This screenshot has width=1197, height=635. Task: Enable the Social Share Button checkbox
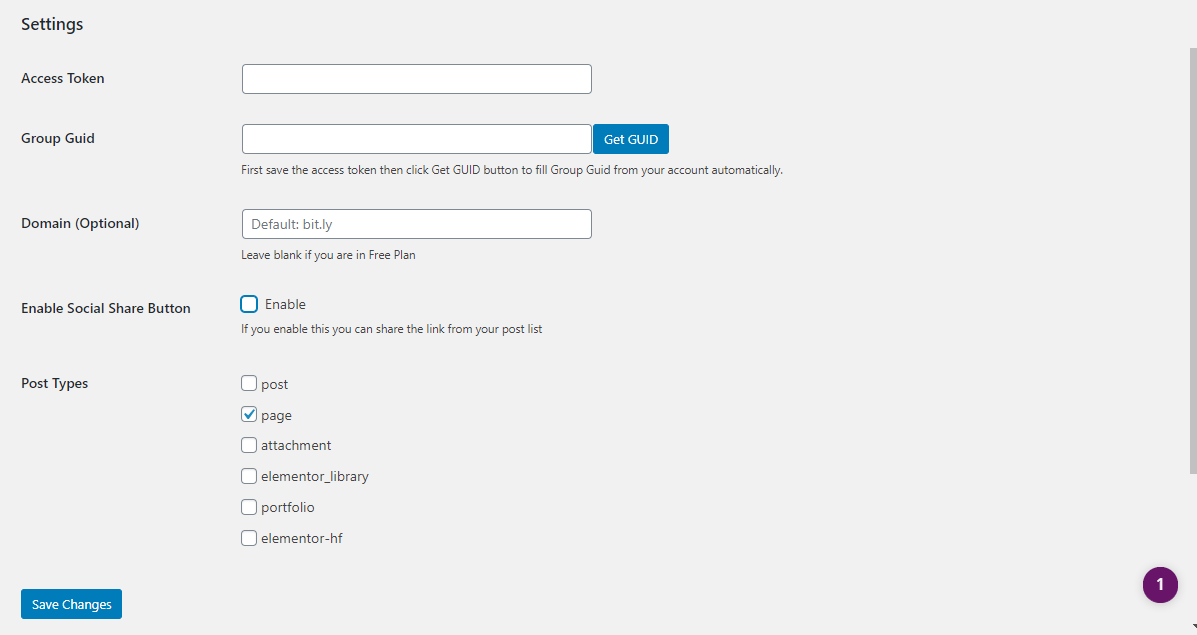(249, 304)
